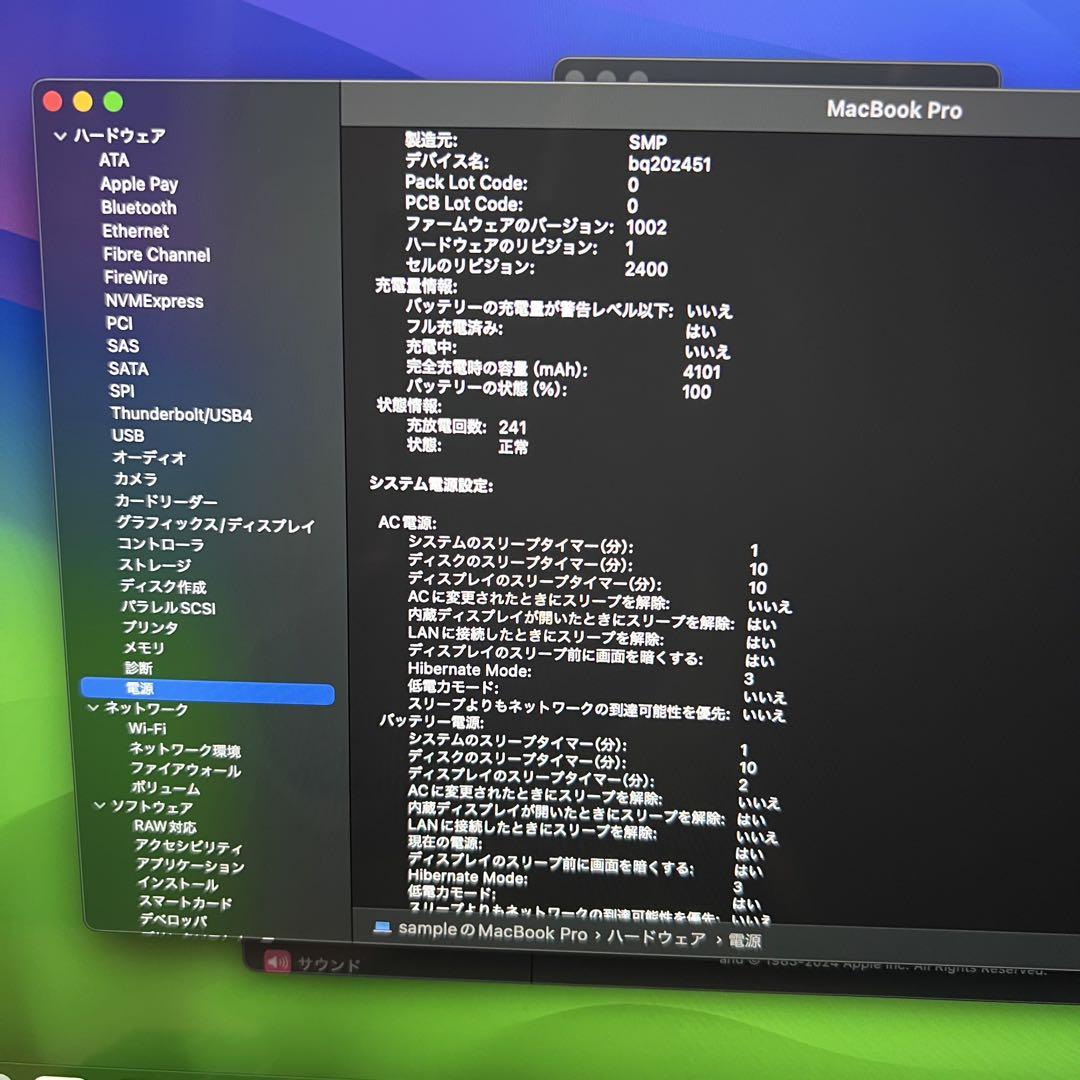This screenshot has width=1080, height=1080.
Task: Collapse the ソフトウェア section
Action: click(100, 805)
